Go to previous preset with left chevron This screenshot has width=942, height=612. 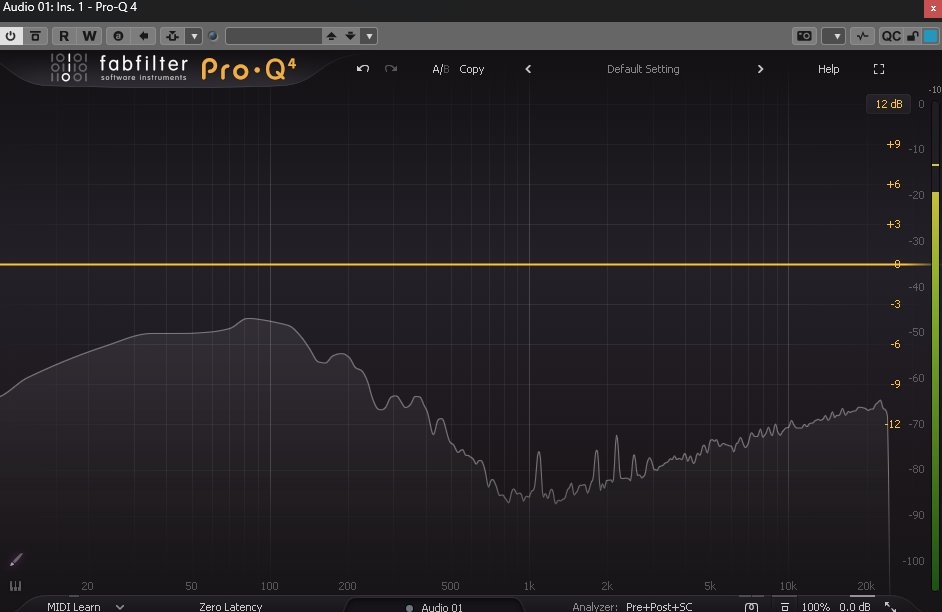(x=528, y=69)
